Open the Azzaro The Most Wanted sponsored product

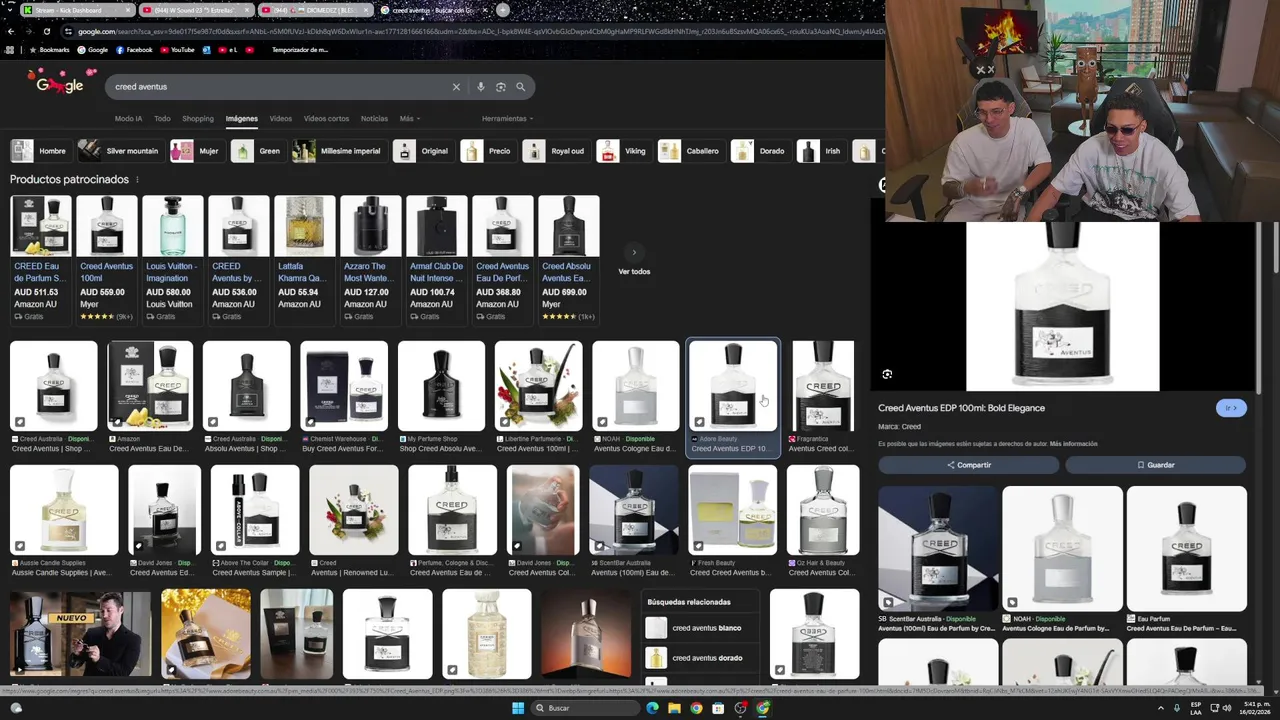click(x=370, y=260)
